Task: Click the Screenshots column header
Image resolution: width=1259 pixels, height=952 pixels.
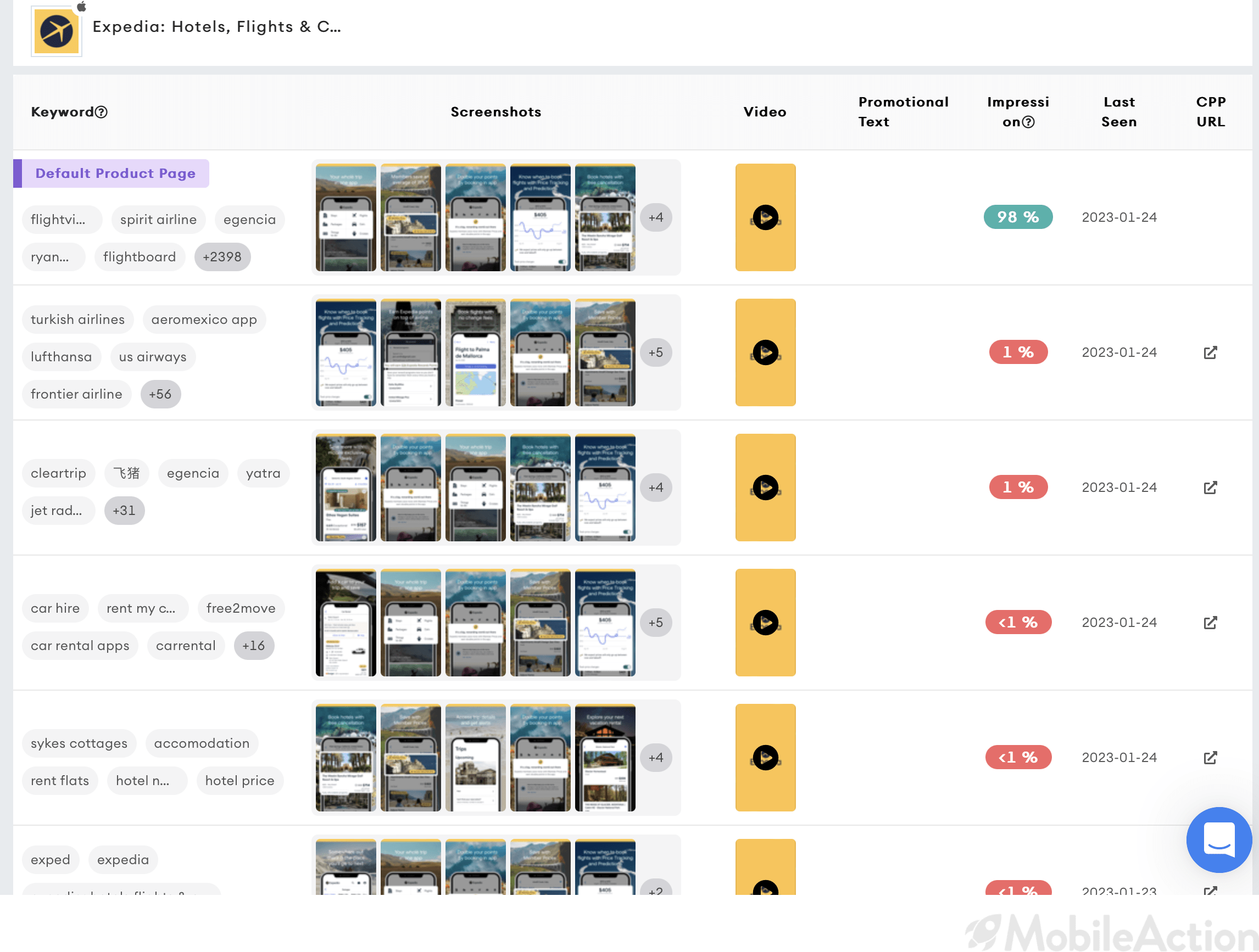Action: tap(496, 112)
